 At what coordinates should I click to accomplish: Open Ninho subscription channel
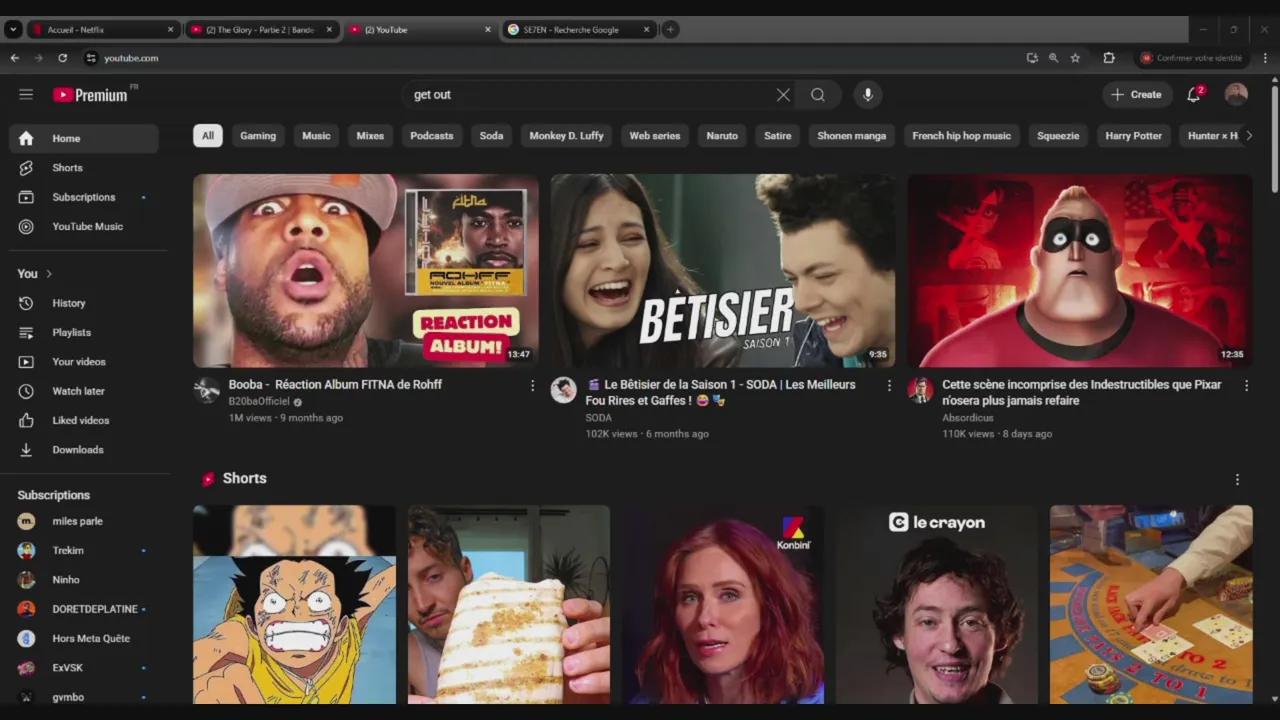pyautogui.click(x=84, y=580)
